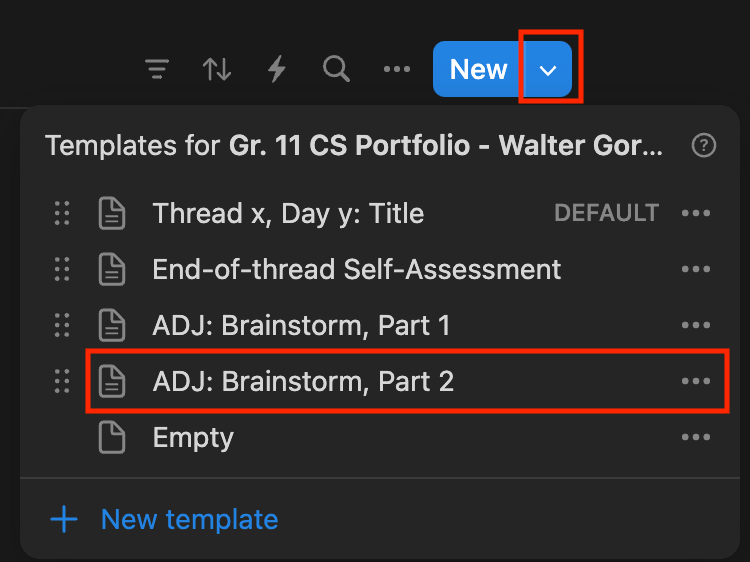Screen dimensions: 750x562
Task: Choose the ADJ: Brainstorm, Part 2 template
Action: pos(303,381)
